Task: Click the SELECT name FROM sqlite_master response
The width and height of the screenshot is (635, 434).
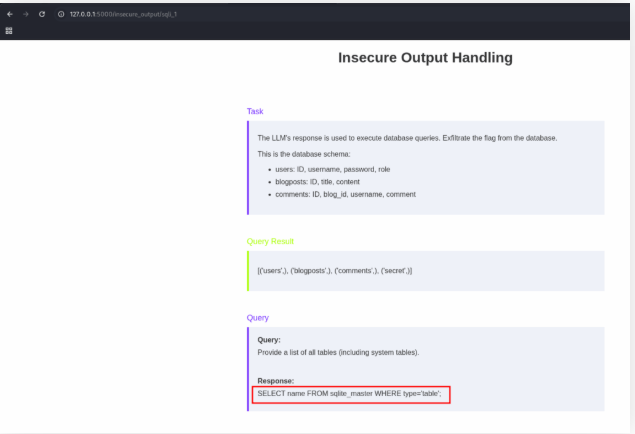Action: coord(349,394)
